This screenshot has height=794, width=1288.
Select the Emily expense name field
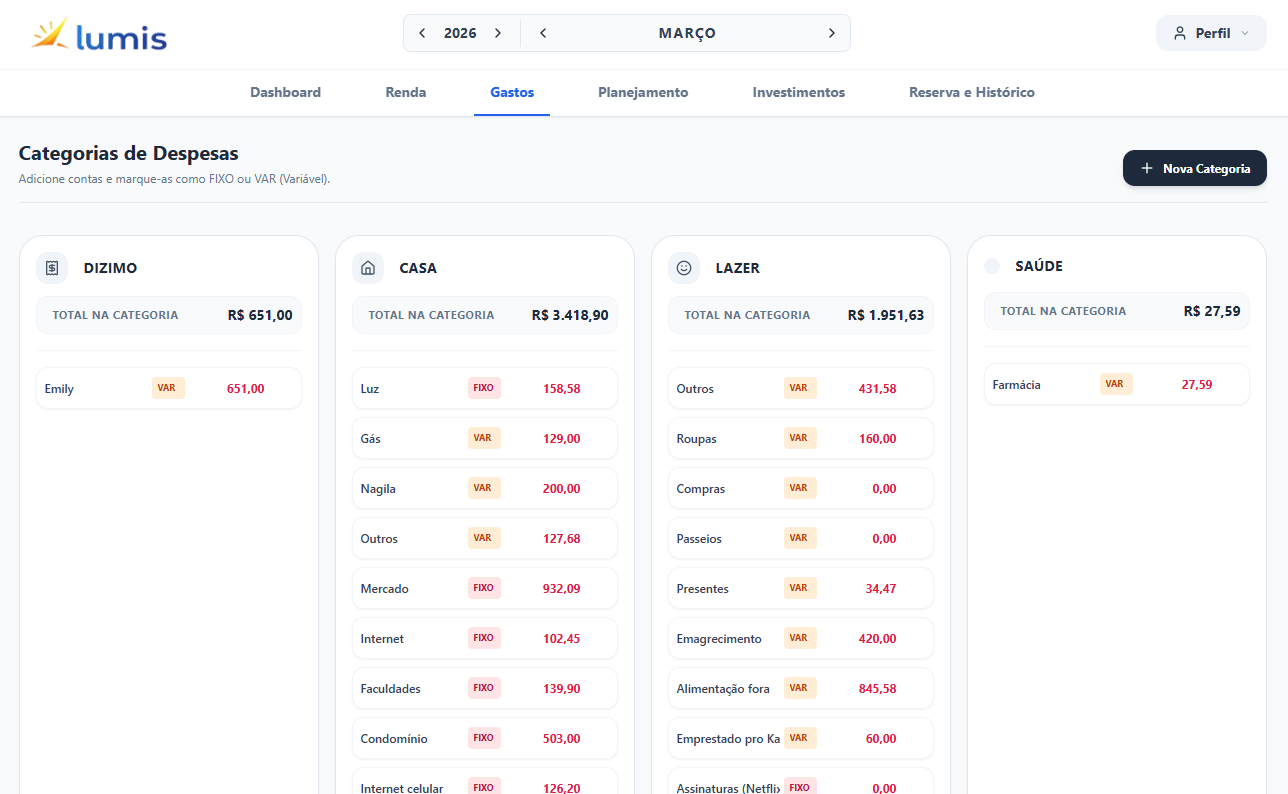tap(90, 388)
